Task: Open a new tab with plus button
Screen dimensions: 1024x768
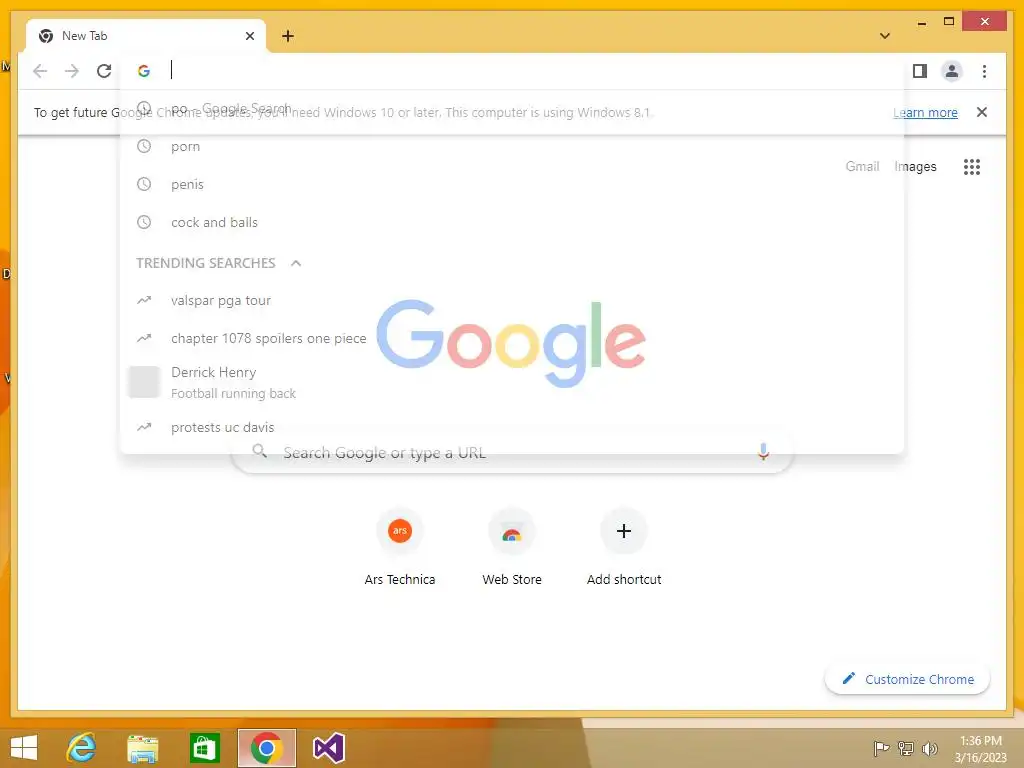Action: pos(288,36)
